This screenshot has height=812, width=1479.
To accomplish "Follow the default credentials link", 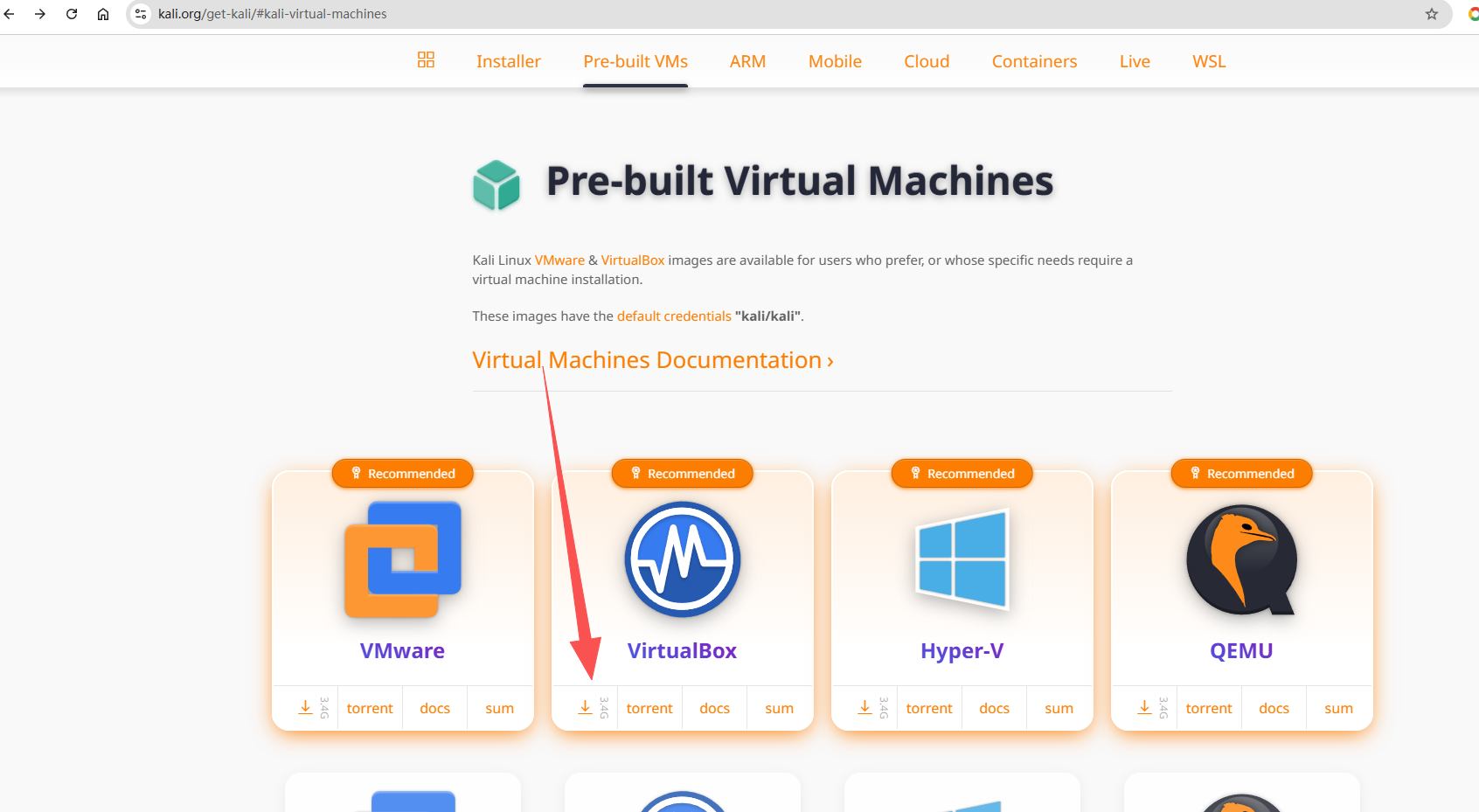I will click(x=674, y=316).
